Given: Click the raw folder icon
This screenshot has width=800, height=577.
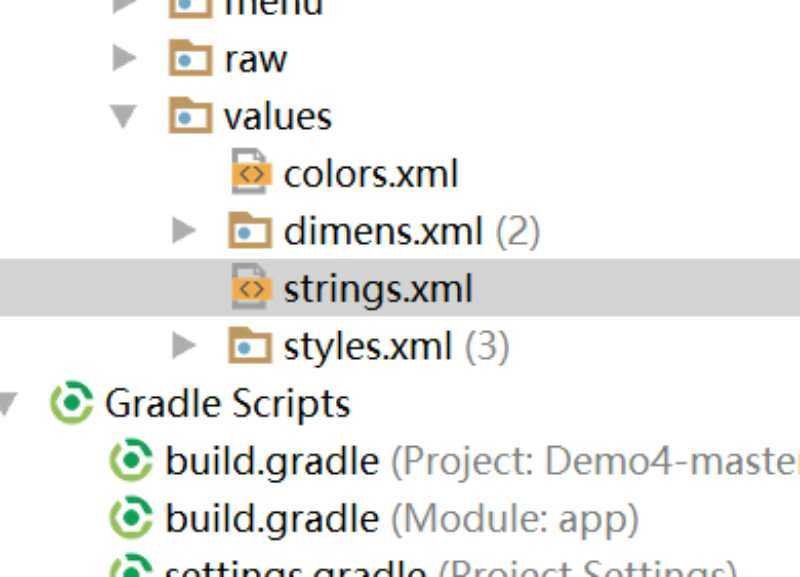Looking at the screenshot, I should click(190, 58).
